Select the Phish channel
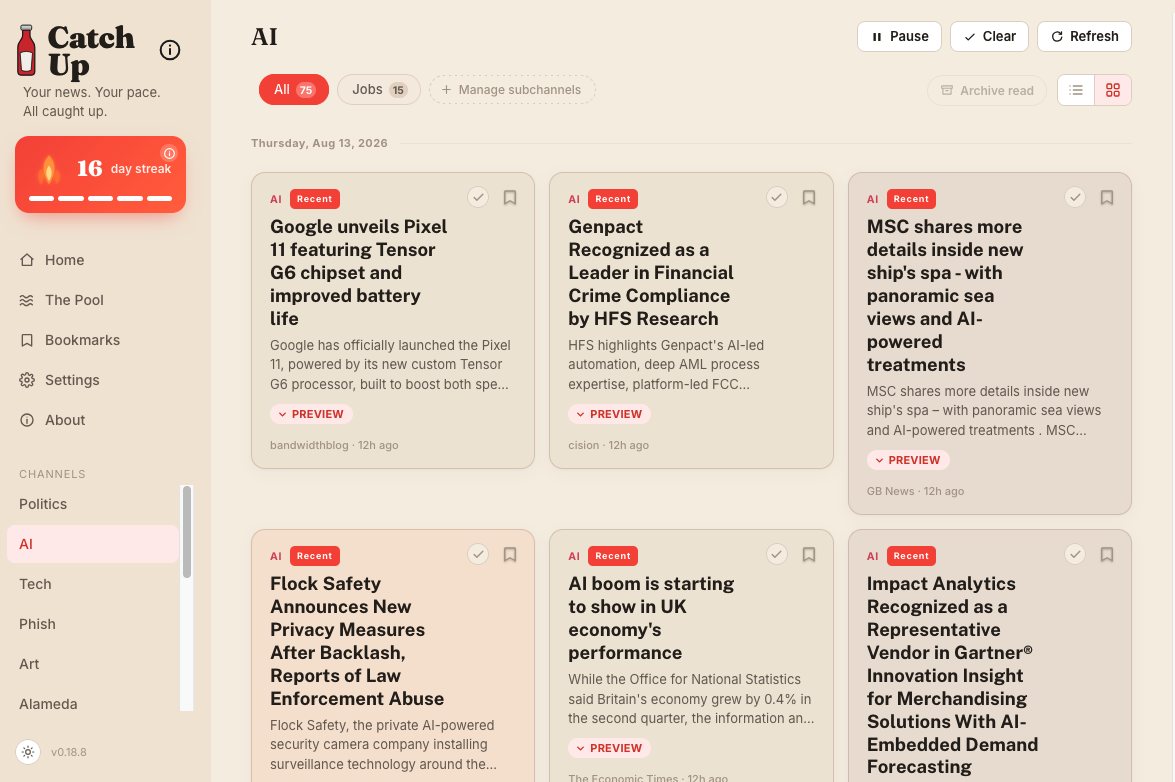This screenshot has width=1175, height=782. pyautogui.click(x=93, y=624)
